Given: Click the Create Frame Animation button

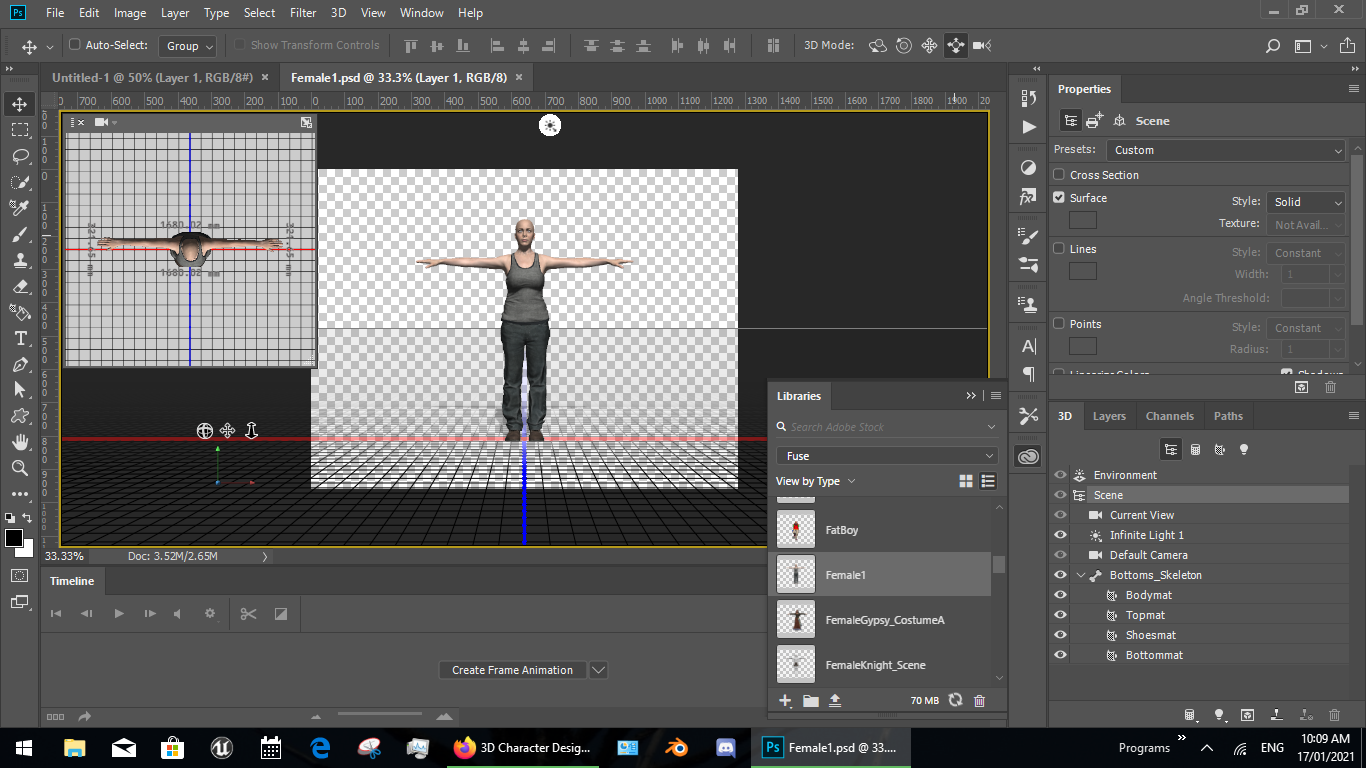Looking at the screenshot, I should pos(512,669).
